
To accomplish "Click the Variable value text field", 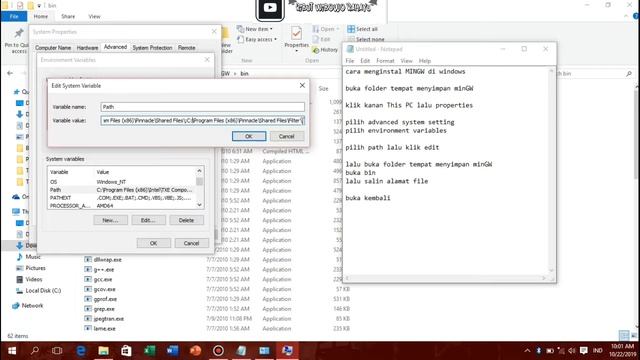I will click(x=202, y=120).
